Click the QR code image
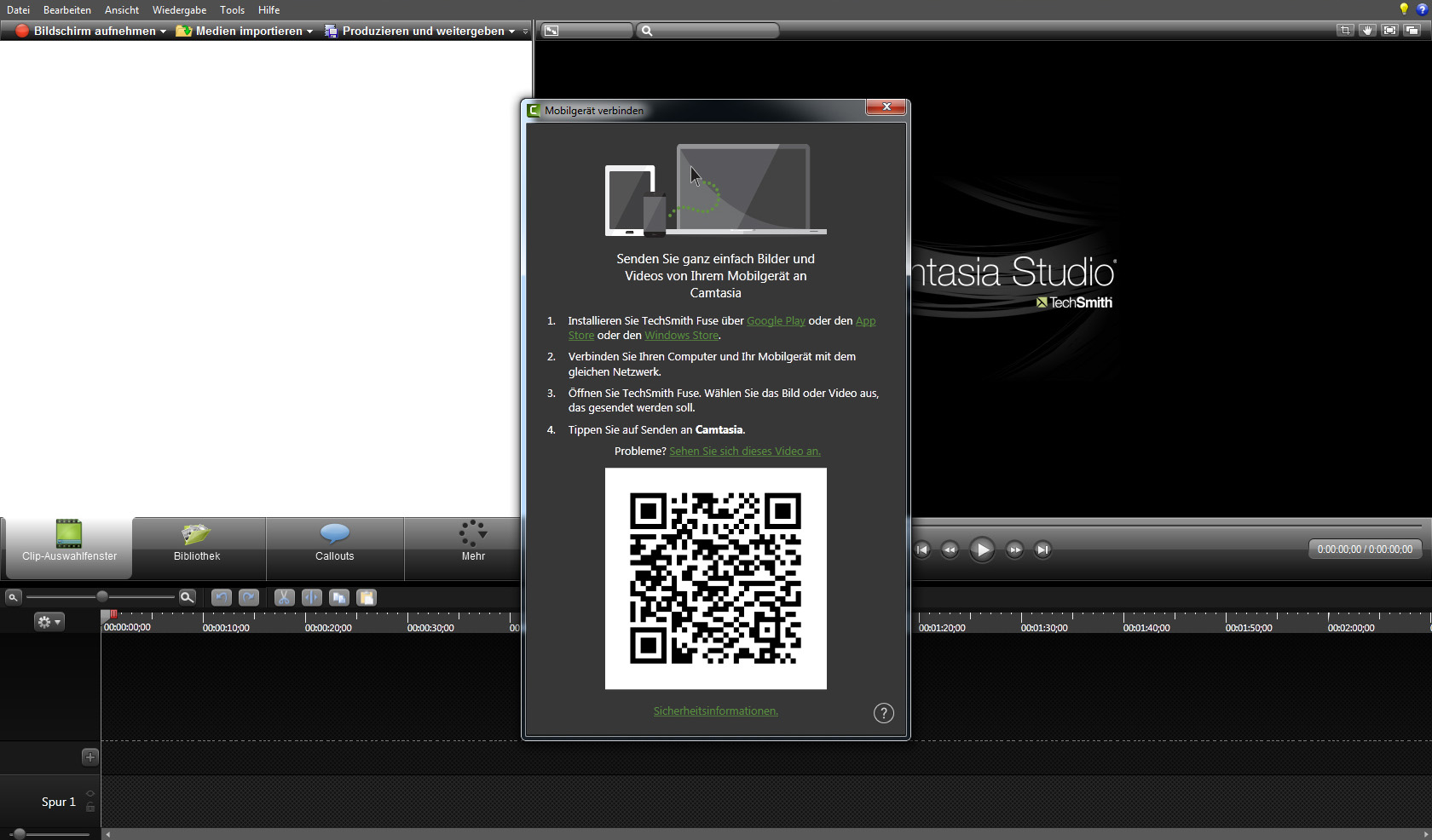1432x840 pixels. click(x=716, y=578)
